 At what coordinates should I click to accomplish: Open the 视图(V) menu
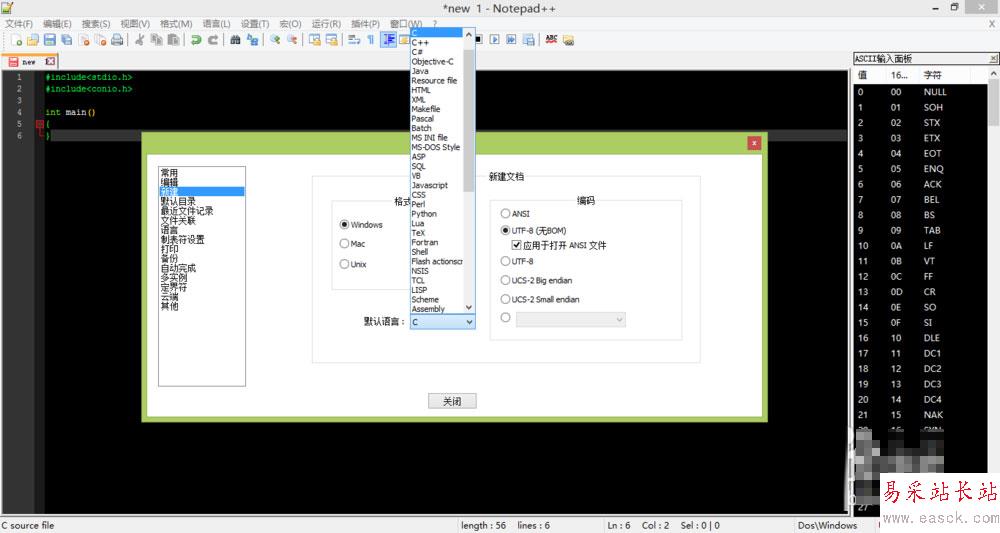click(x=135, y=24)
